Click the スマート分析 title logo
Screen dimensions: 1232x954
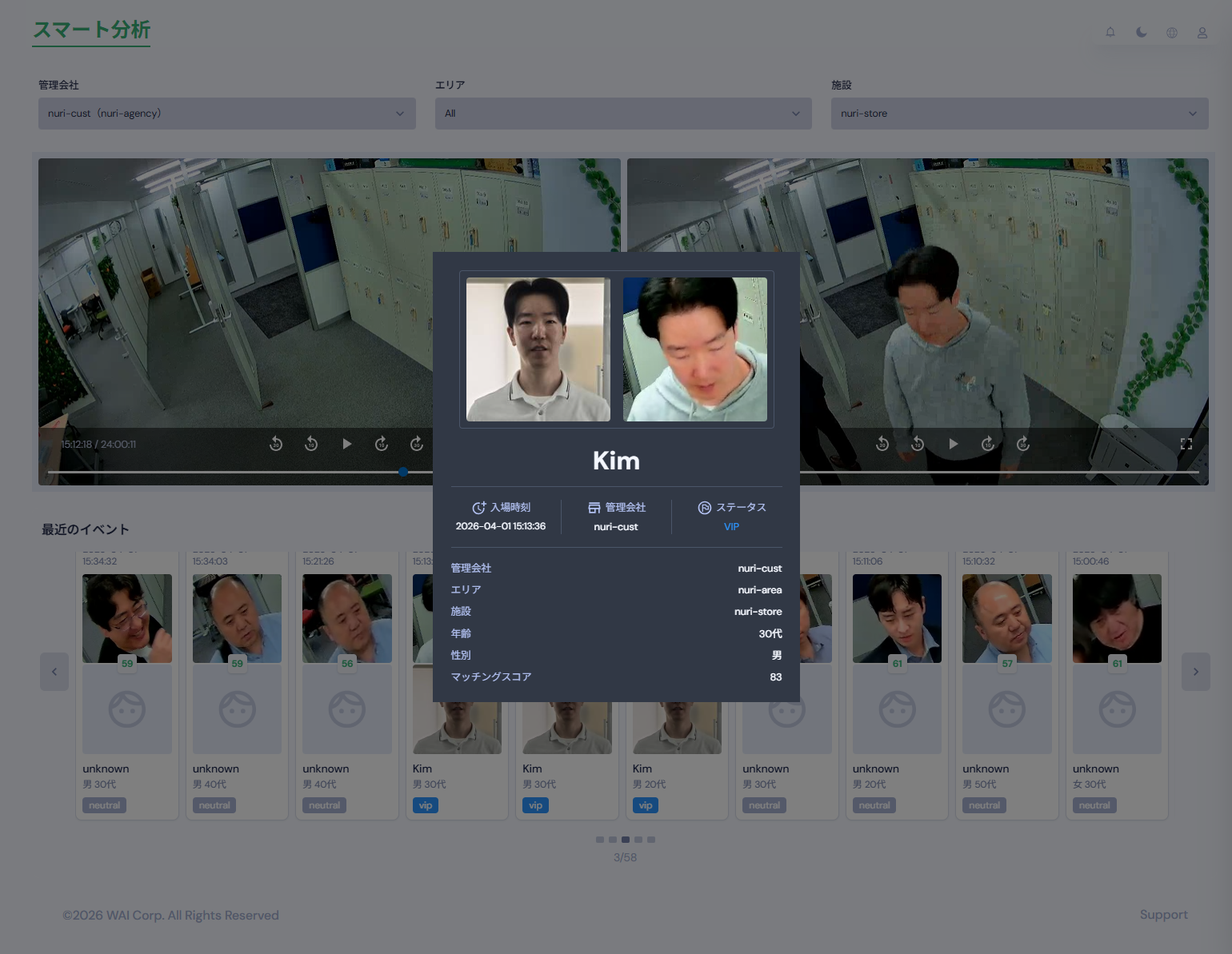click(91, 30)
